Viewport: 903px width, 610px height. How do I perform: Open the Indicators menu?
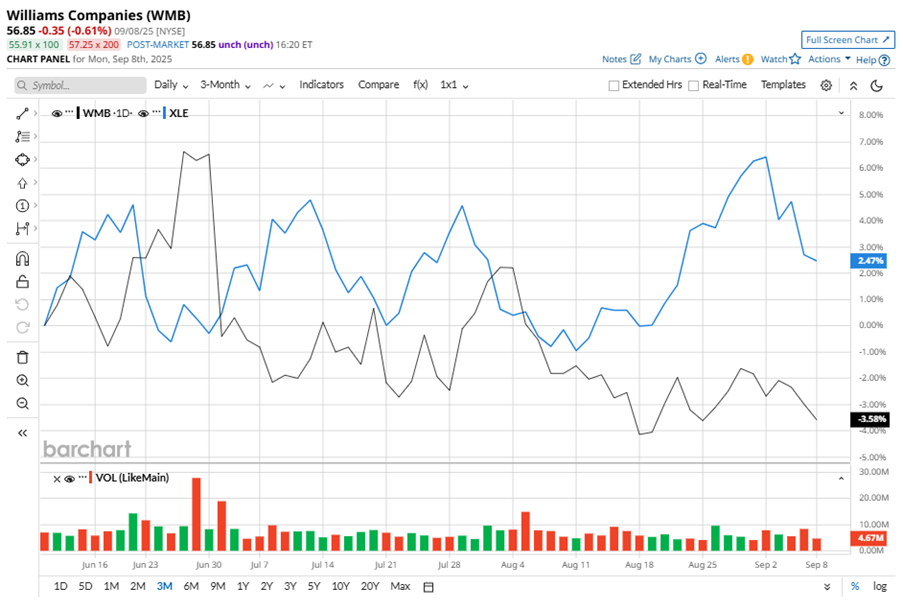click(321, 85)
